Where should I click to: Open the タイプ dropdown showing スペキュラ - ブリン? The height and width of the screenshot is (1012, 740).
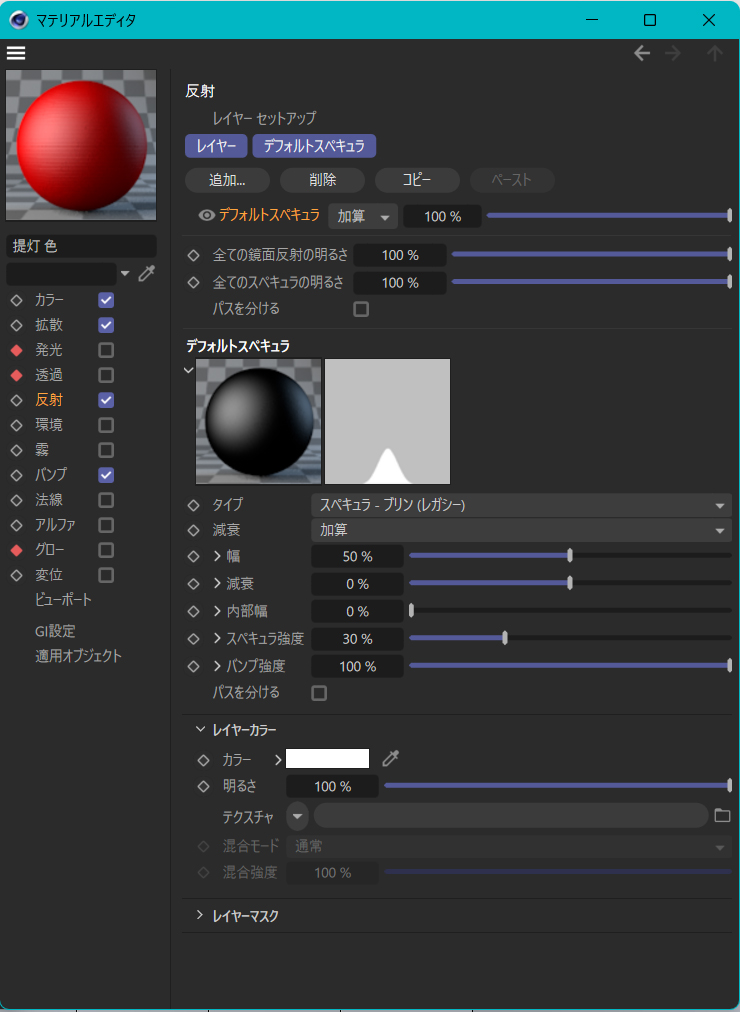coord(521,505)
